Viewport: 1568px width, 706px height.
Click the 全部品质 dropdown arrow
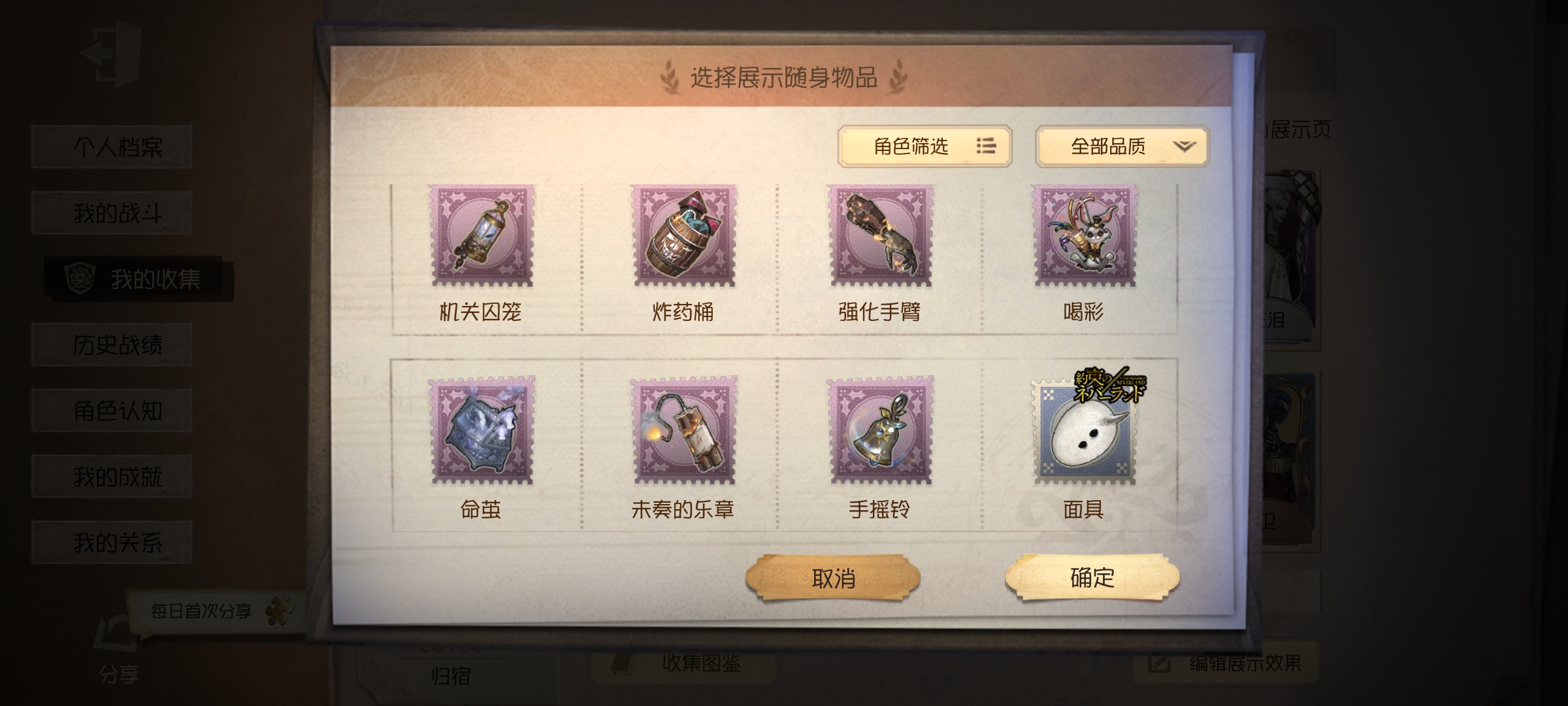pyautogui.click(x=1184, y=146)
